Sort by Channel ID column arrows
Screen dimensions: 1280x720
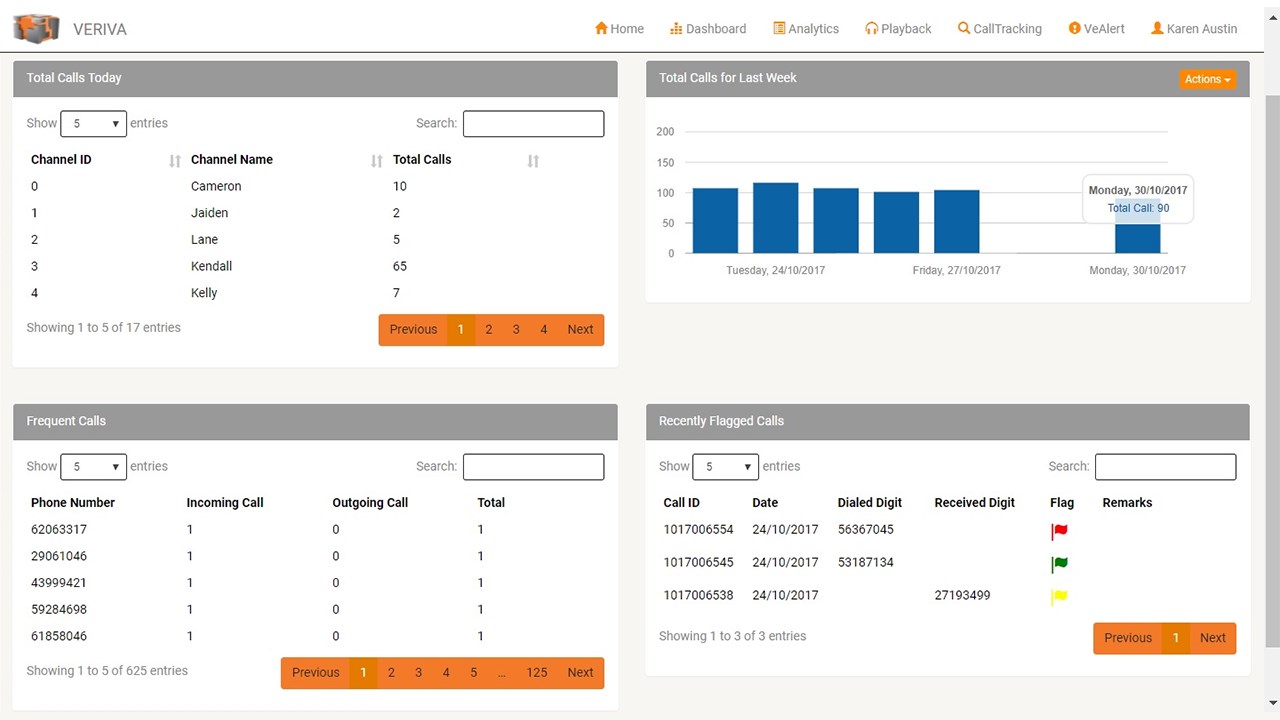(175, 161)
